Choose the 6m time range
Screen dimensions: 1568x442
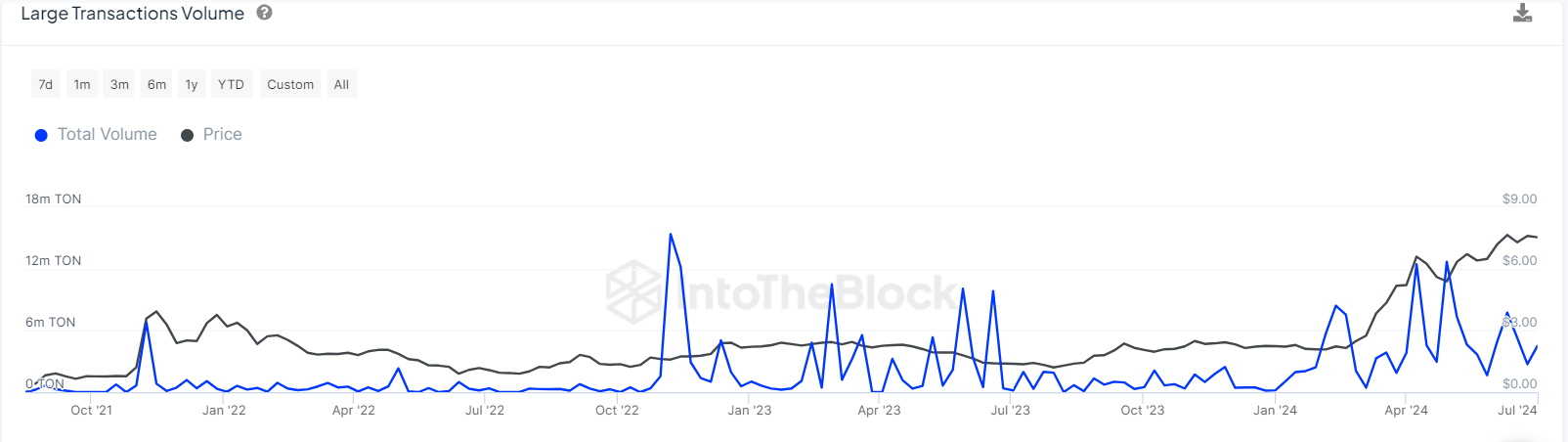click(156, 84)
